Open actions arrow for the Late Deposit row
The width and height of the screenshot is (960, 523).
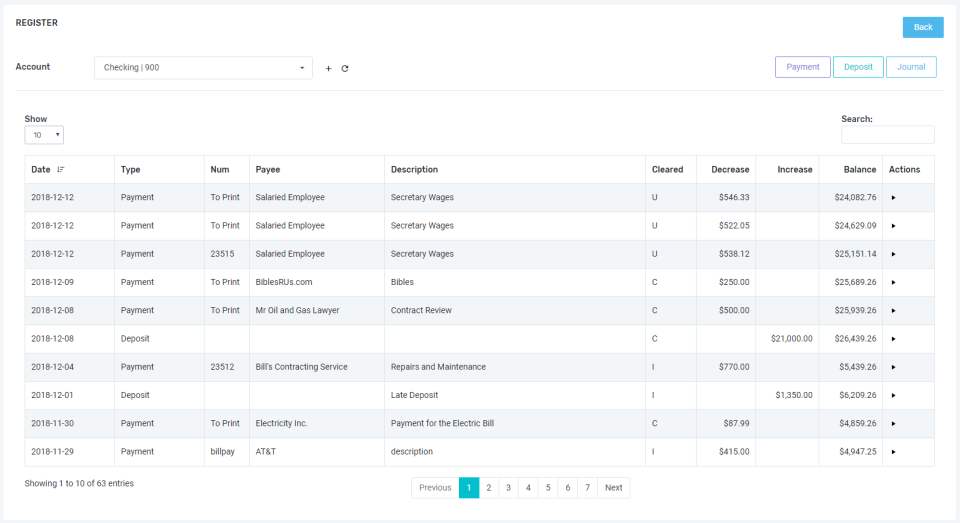coord(893,396)
